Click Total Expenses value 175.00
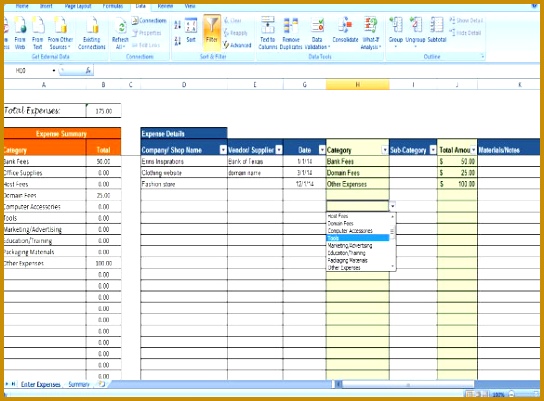 coord(103,111)
